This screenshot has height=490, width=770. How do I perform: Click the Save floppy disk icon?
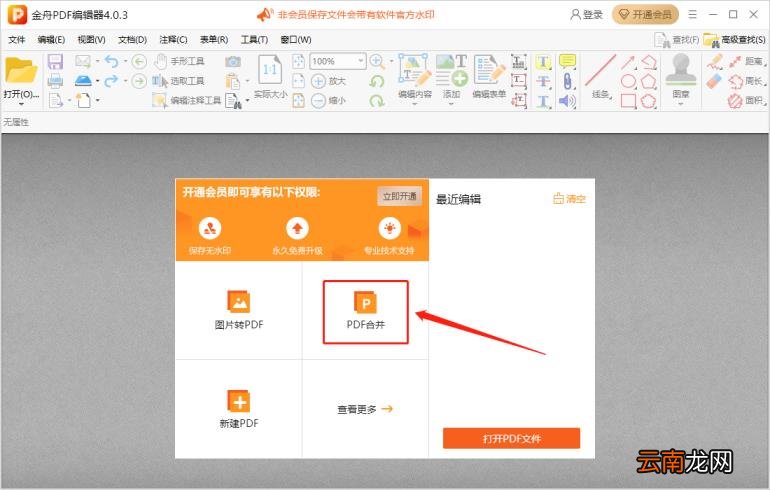pyautogui.click(x=55, y=62)
